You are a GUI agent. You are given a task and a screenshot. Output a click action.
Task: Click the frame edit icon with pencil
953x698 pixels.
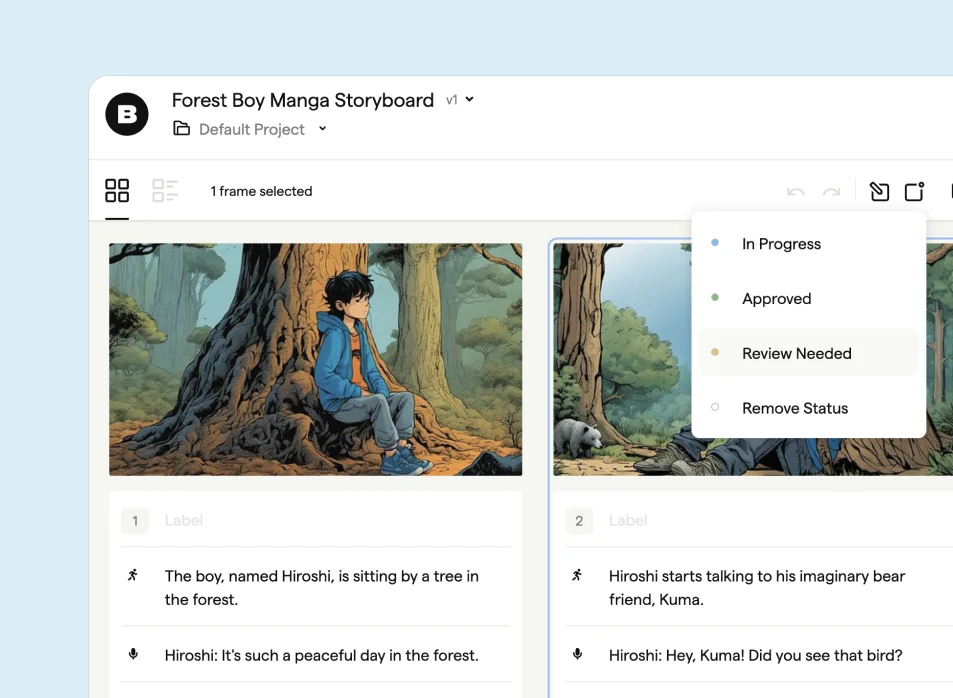[x=879, y=192]
